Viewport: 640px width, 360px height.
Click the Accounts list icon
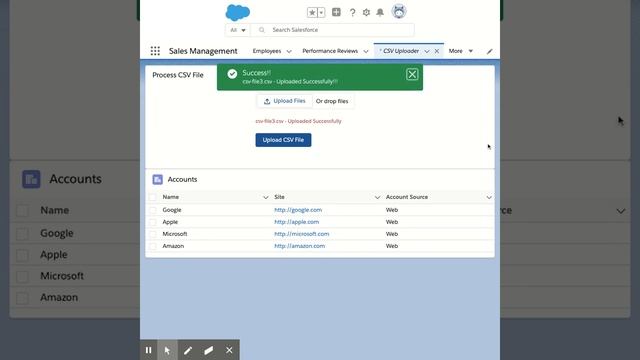pyautogui.click(x=158, y=180)
